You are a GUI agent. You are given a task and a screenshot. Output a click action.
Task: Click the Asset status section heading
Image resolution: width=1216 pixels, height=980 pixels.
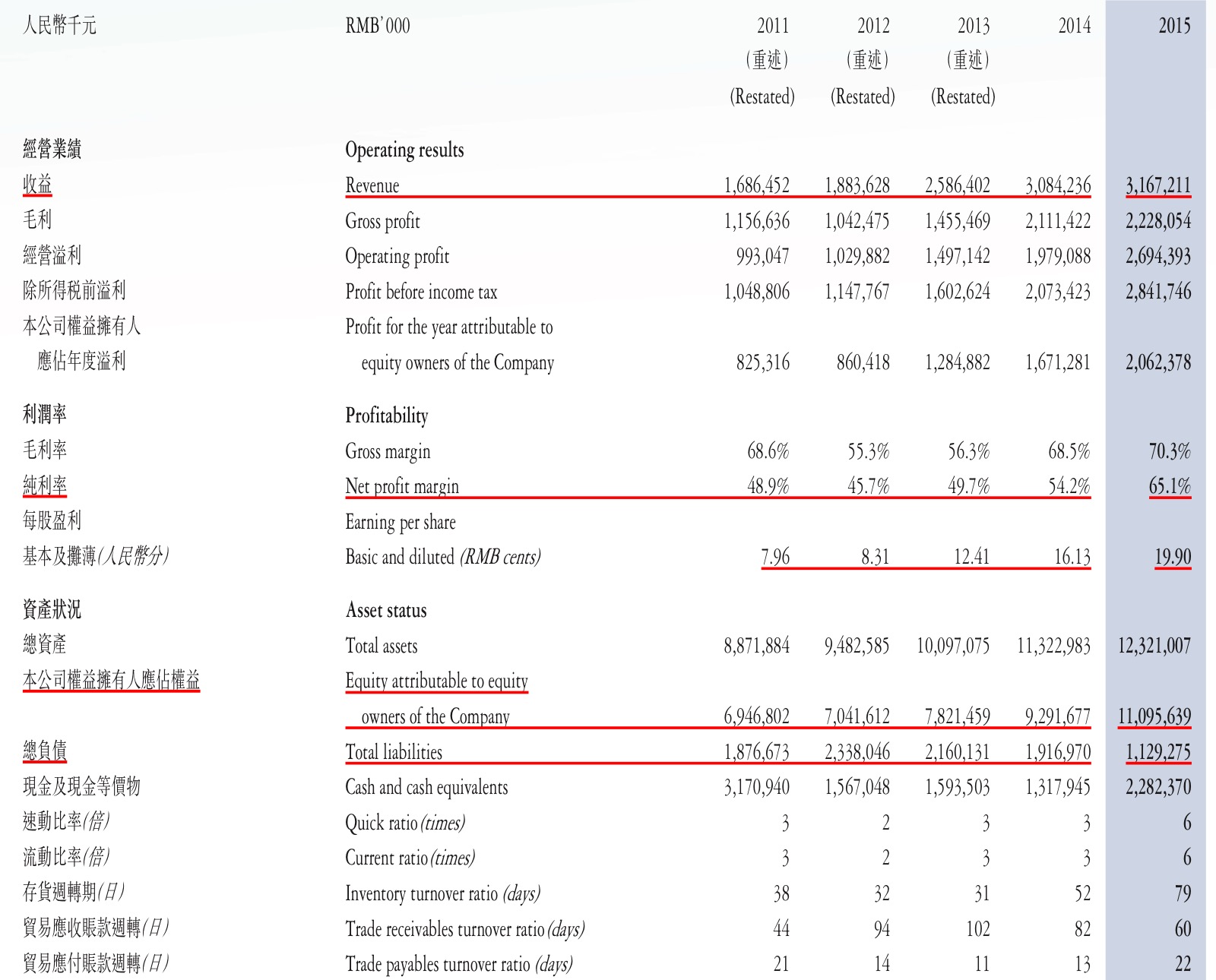click(386, 610)
